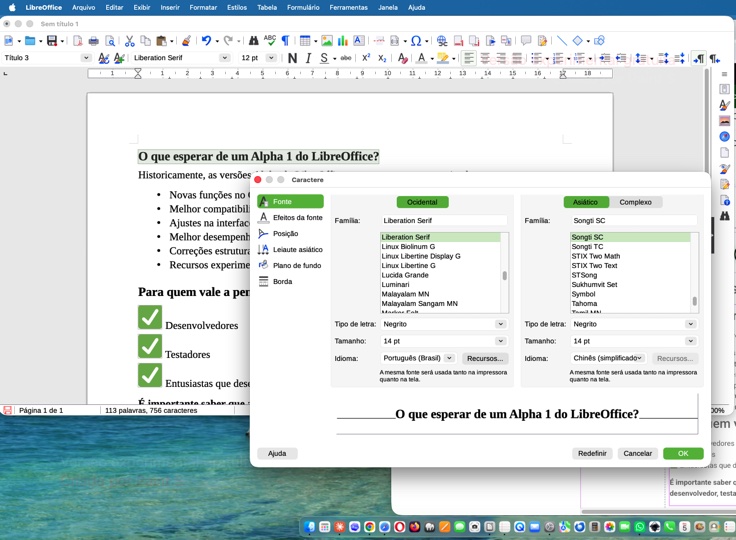736x540 pixels.
Task: Select Efeitos da fonte tab in dialog
Action: point(291,217)
